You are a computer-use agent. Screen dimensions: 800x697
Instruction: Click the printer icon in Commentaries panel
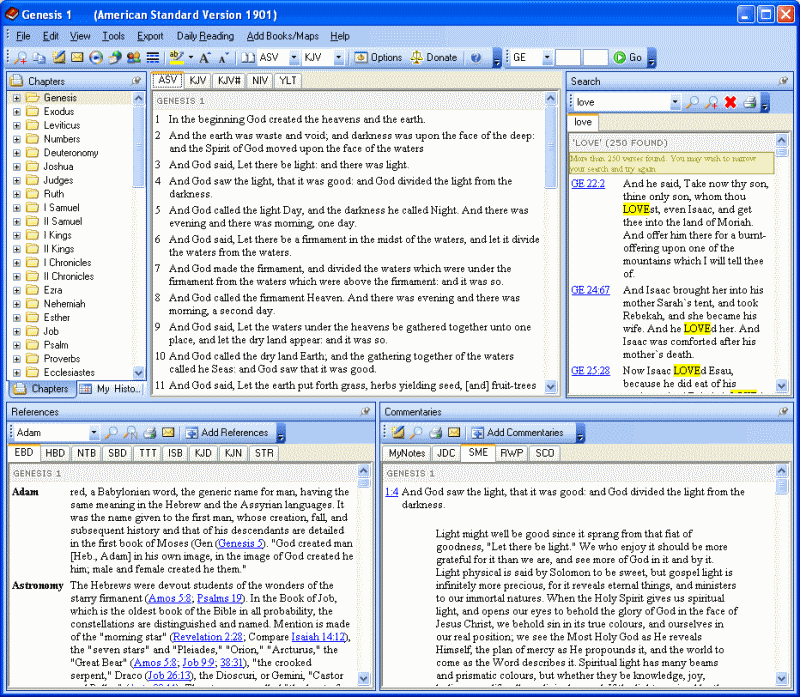coord(434,432)
